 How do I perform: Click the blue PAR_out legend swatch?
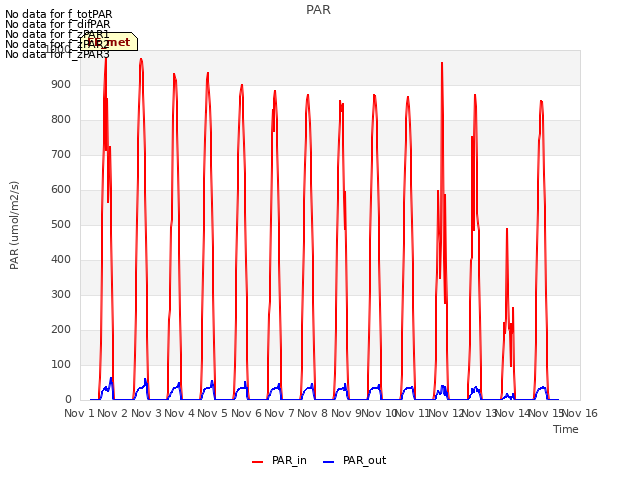[329, 462]
